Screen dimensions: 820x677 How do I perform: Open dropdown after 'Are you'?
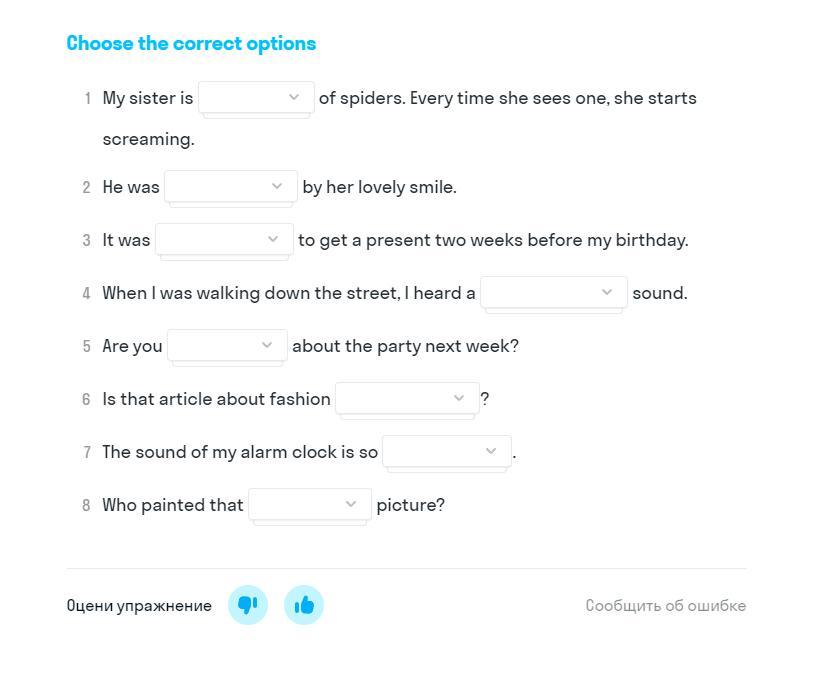(x=227, y=345)
